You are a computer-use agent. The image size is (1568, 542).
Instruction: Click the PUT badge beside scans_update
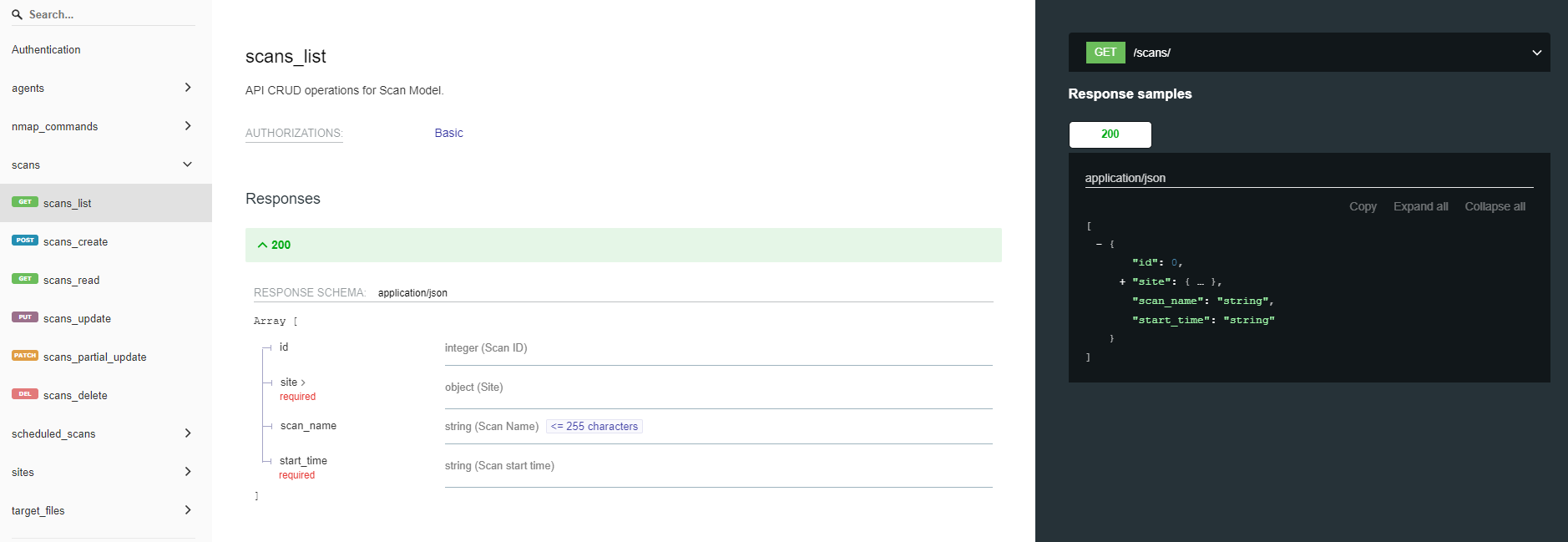pos(25,317)
